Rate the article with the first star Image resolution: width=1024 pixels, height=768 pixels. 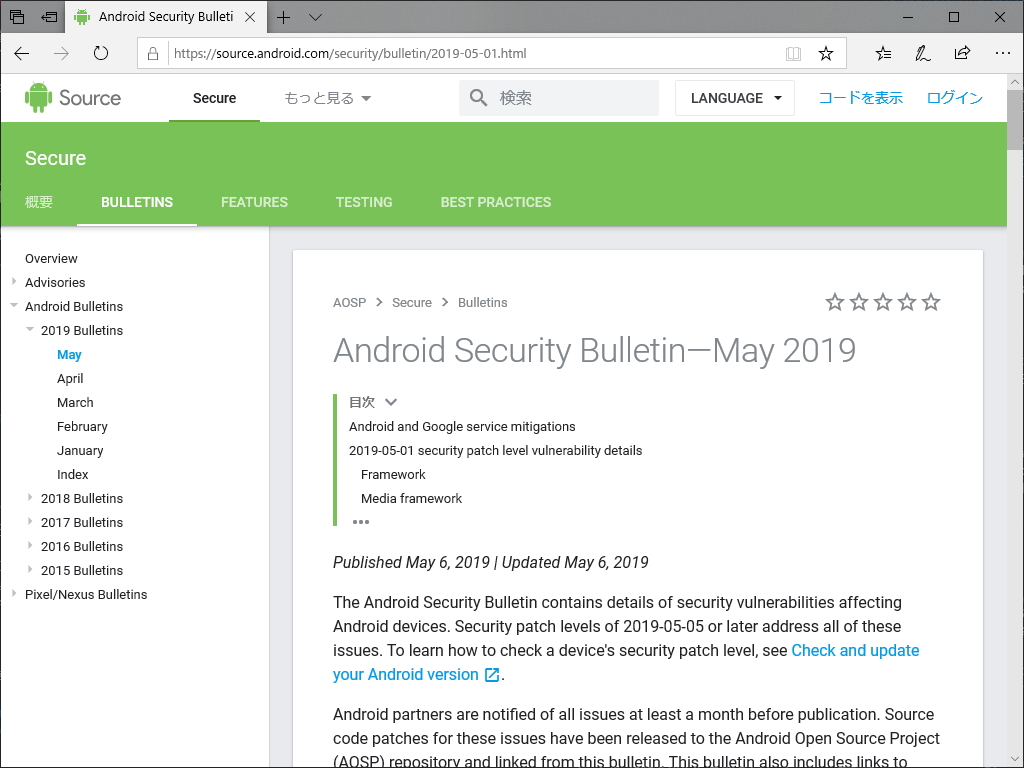click(x=835, y=301)
